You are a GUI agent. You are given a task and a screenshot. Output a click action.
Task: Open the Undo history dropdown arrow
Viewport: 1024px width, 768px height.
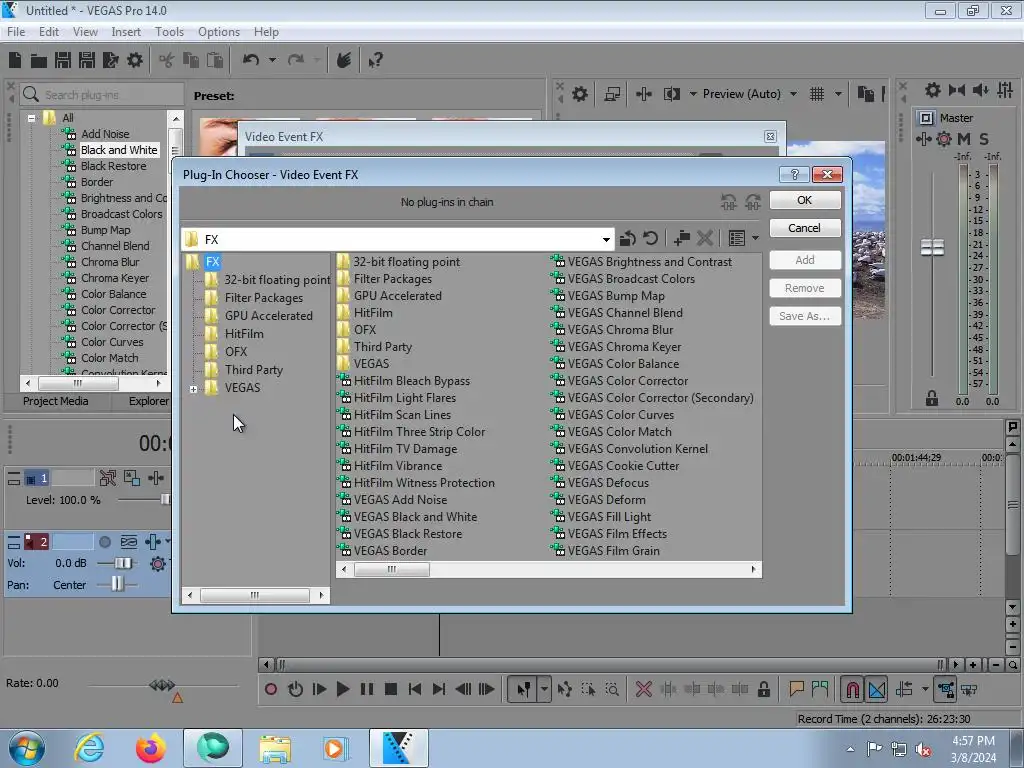[272, 60]
